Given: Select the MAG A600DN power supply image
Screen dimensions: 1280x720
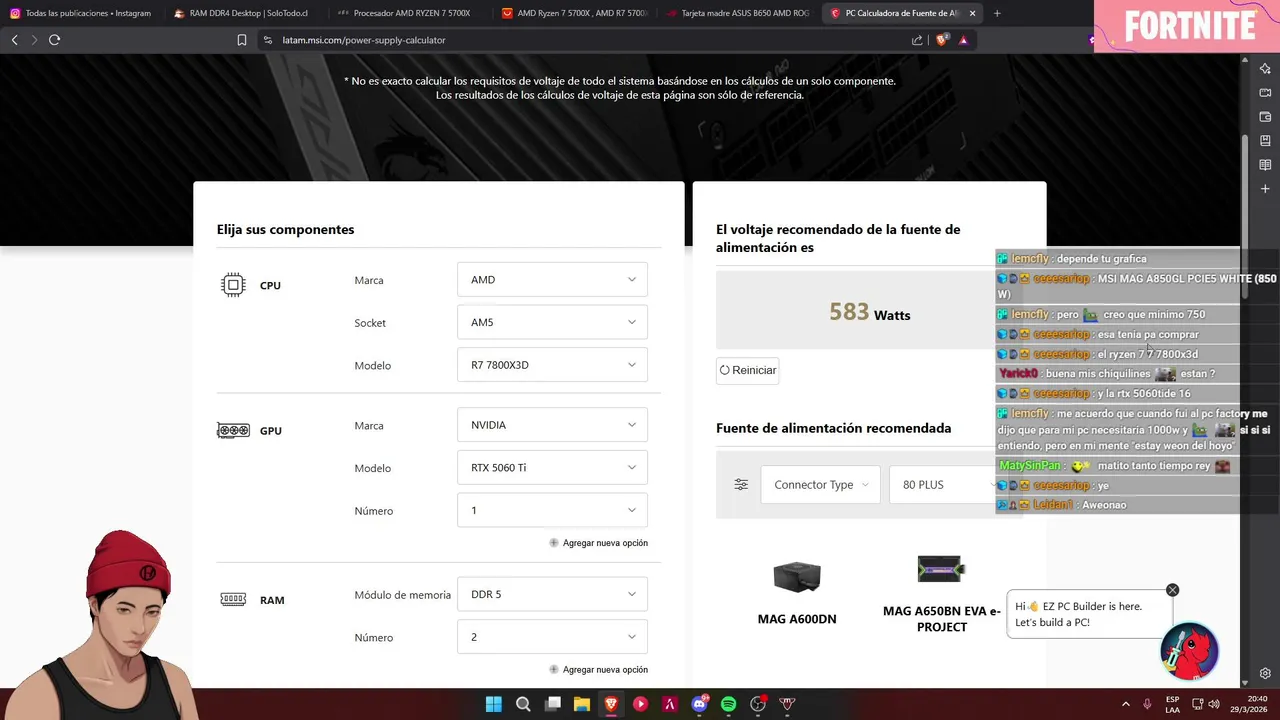Looking at the screenshot, I should point(797,577).
